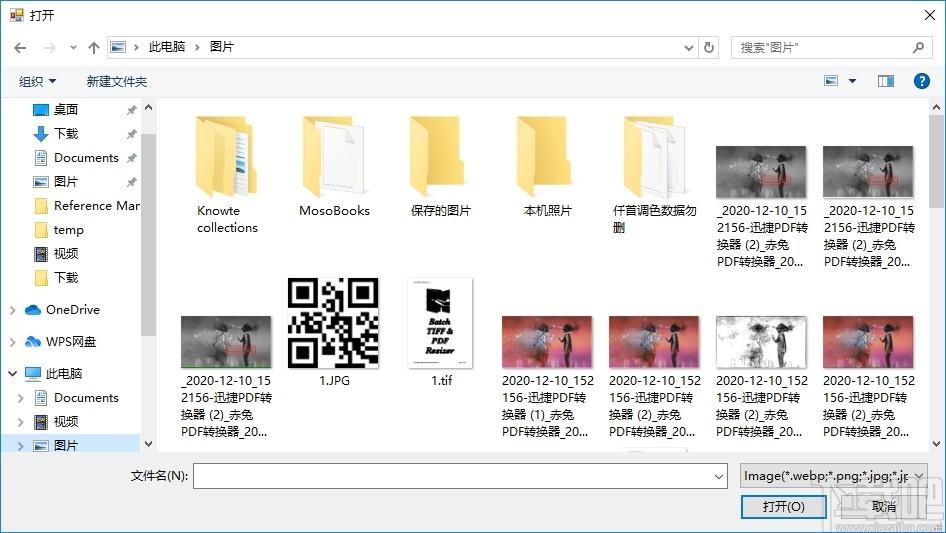Click 此电脑 in the address breadcrumb

pyautogui.click(x=167, y=47)
